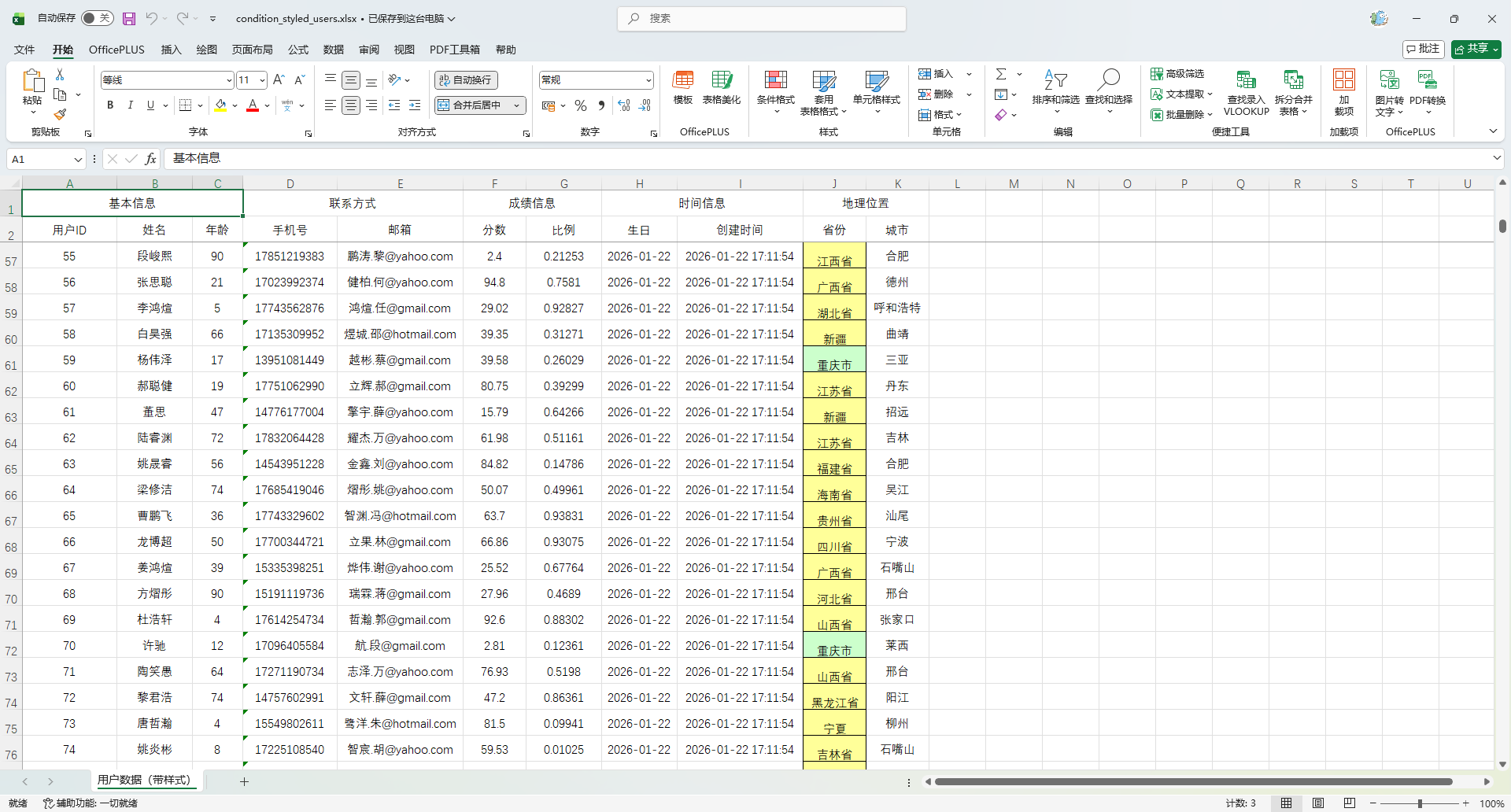
Task: Toggle the AutoSave (自动保存) switch
Action: pos(98,18)
